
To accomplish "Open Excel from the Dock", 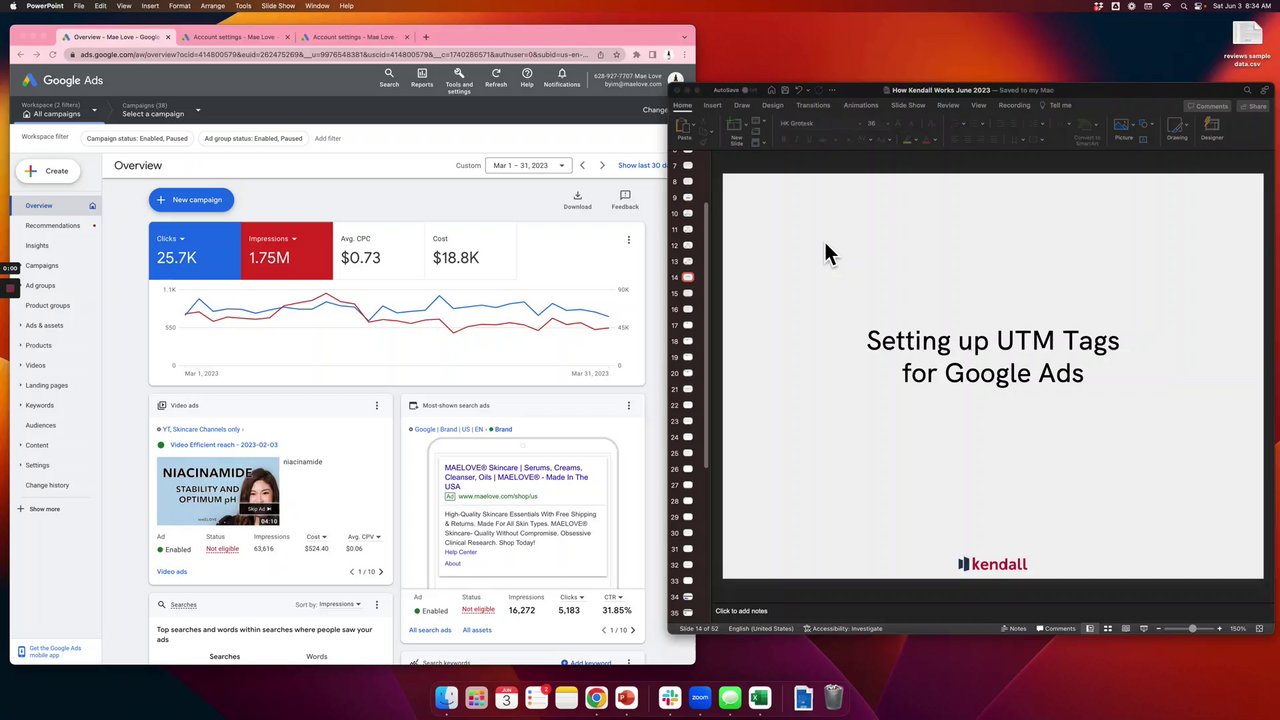I will tap(760, 697).
